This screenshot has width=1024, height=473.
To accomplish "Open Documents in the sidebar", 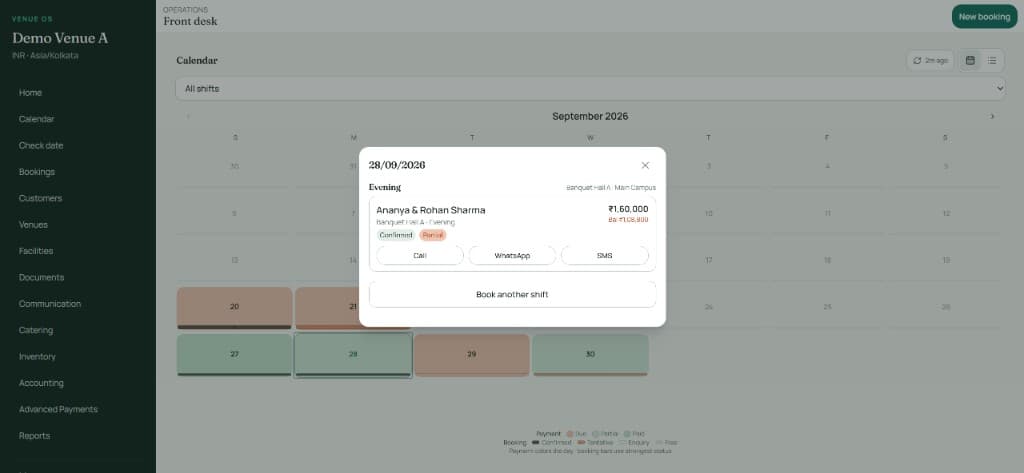I will (41, 278).
